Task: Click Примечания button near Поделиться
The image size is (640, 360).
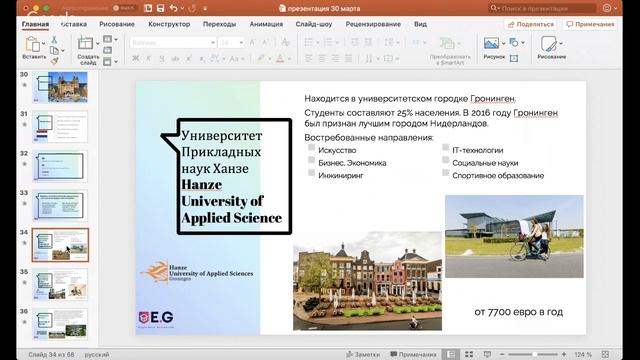Action: (590, 24)
